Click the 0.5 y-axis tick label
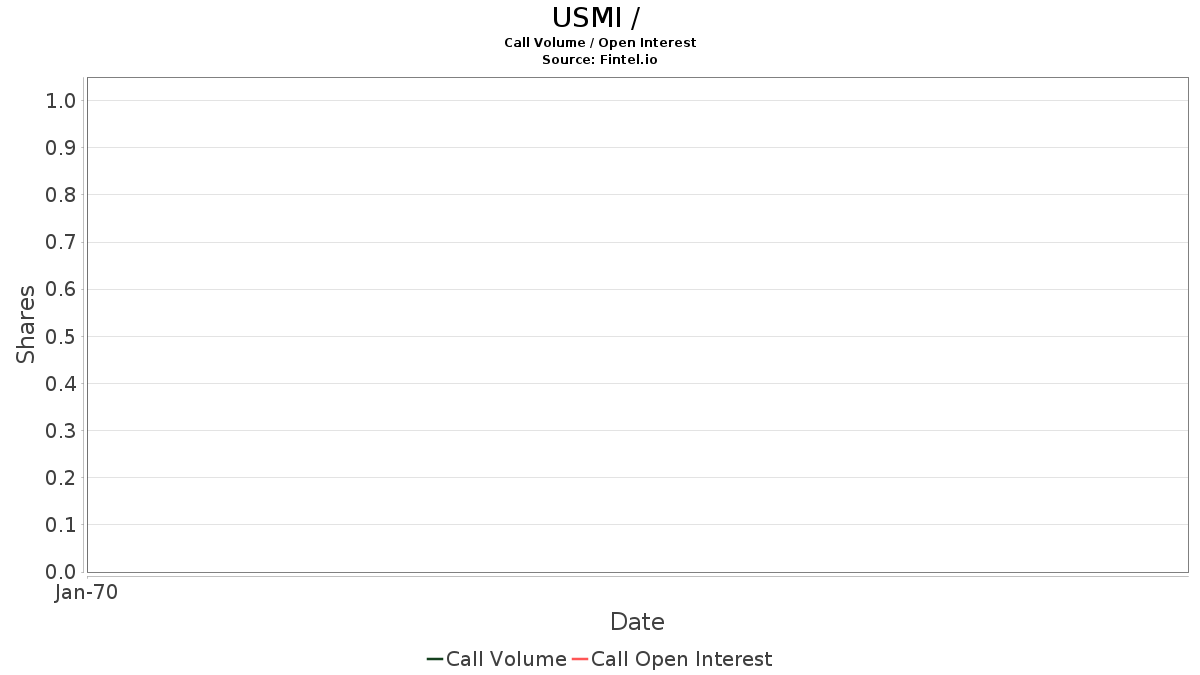Viewport: 1200px width, 675px height. click(x=61, y=336)
